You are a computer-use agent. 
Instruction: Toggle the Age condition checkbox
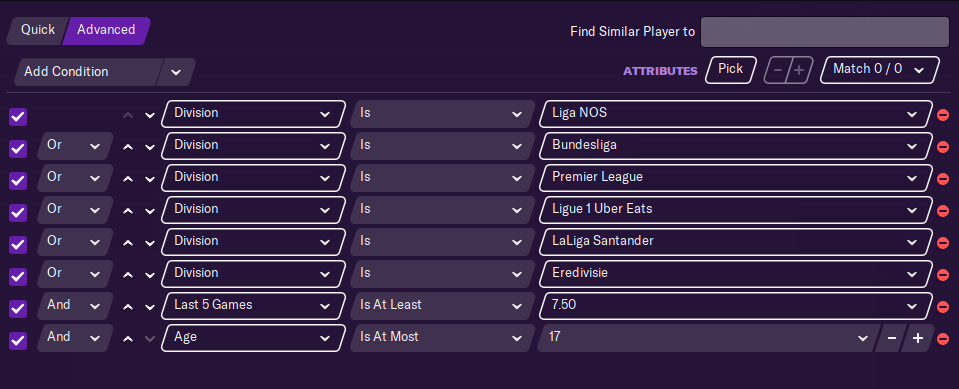click(18, 341)
